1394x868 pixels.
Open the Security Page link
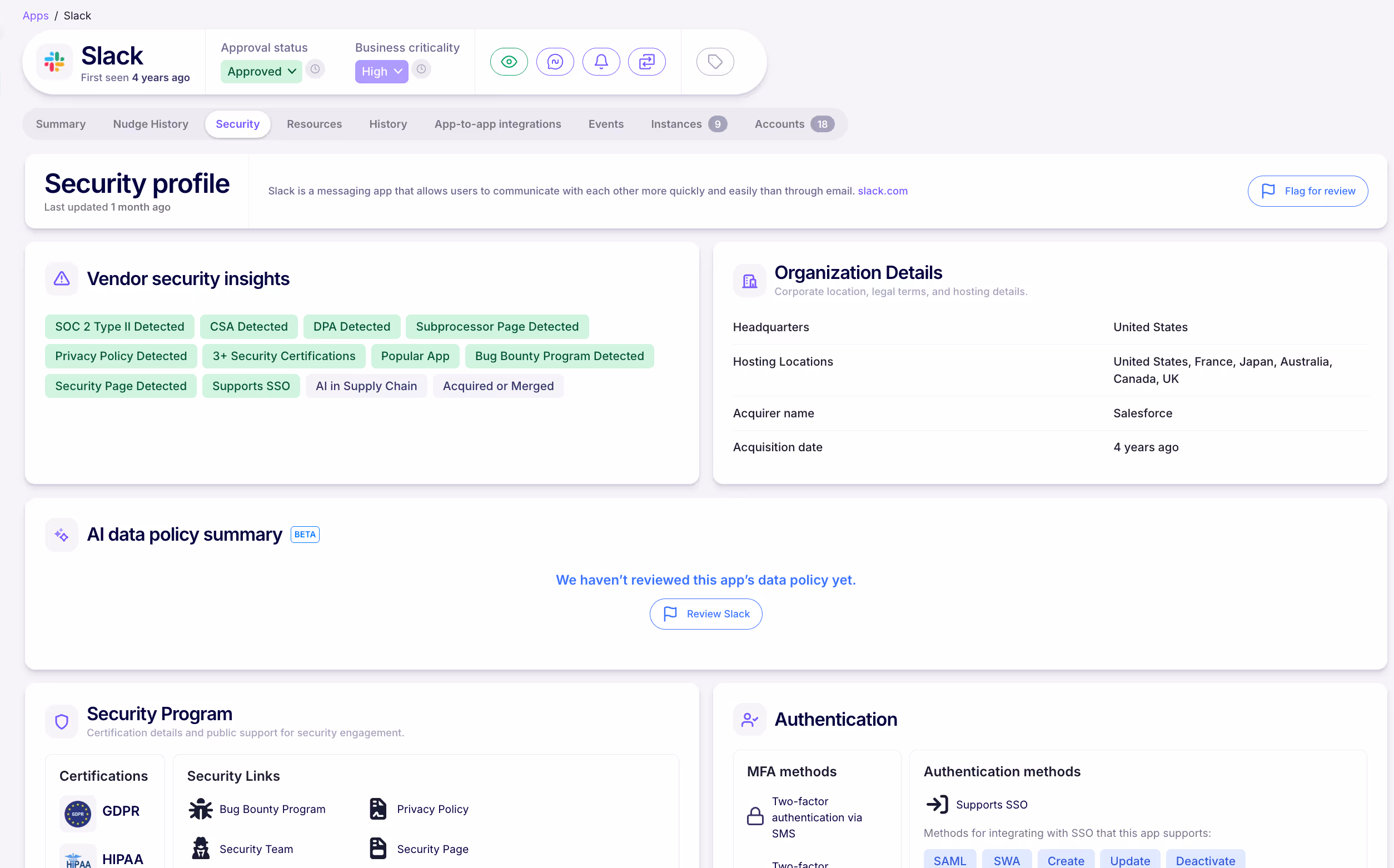(x=432, y=849)
